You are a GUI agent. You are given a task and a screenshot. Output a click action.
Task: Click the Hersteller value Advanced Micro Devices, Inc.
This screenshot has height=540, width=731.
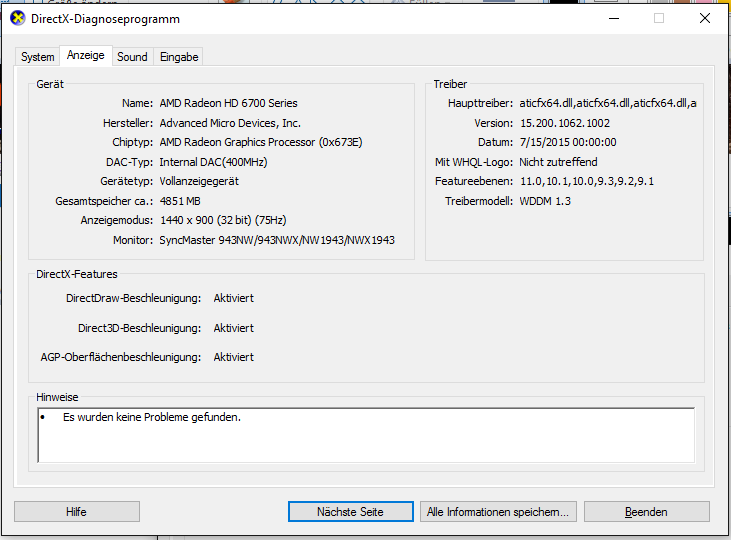(x=230, y=123)
